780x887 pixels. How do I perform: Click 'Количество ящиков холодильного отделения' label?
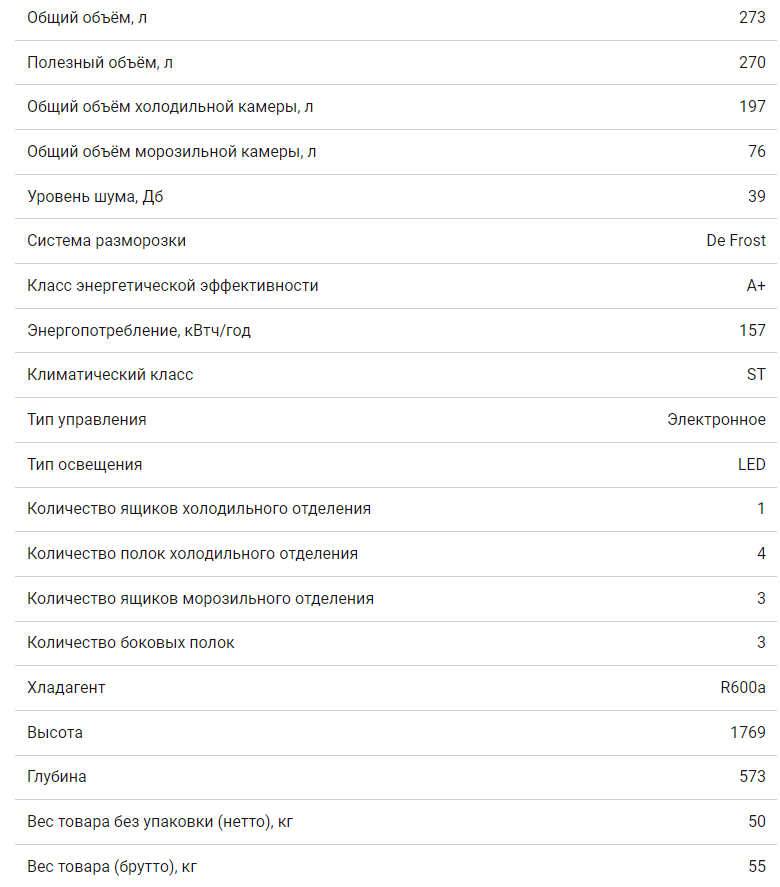tap(199, 509)
